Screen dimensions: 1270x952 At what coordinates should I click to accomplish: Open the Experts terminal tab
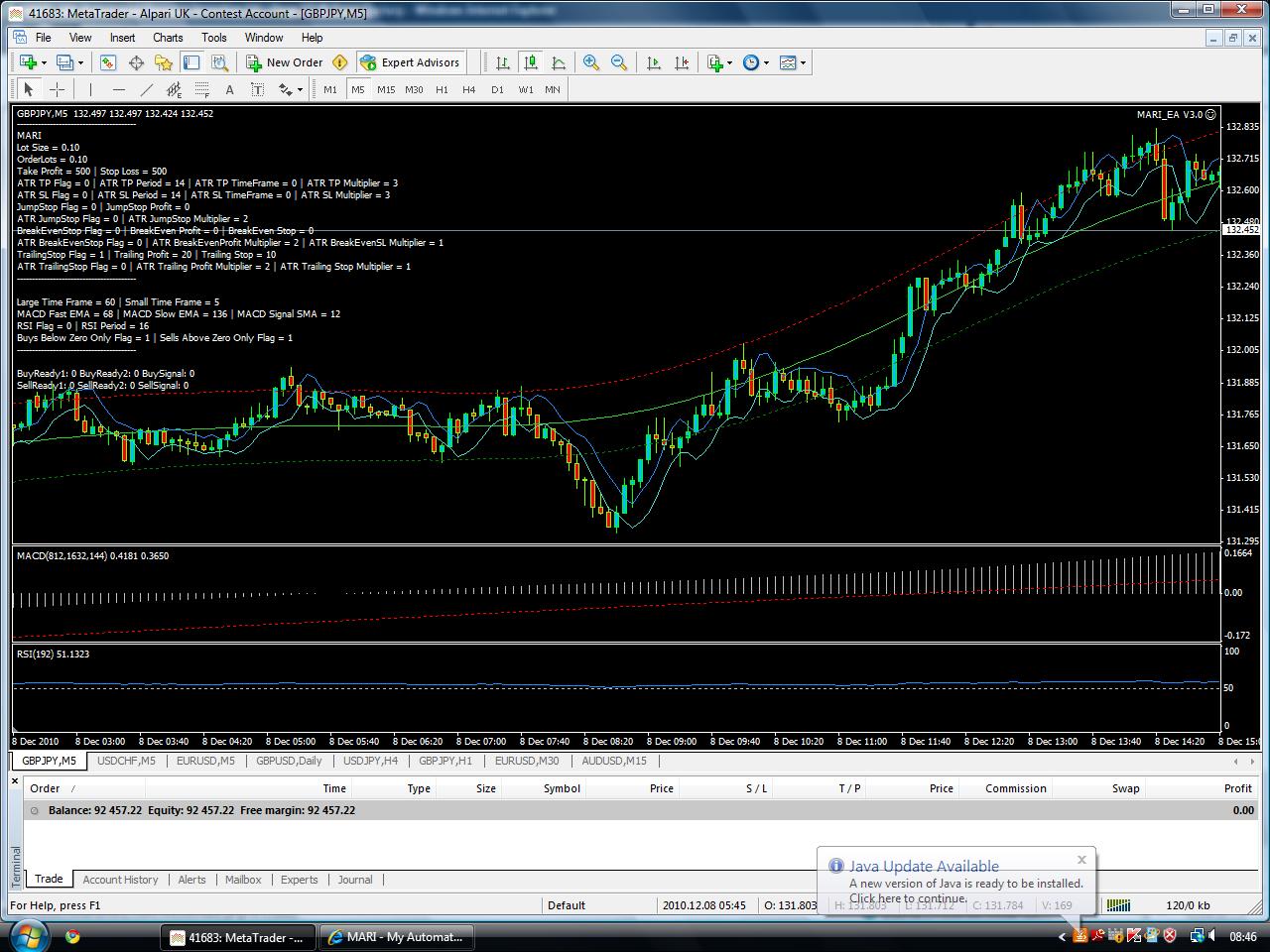pyautogui.click(x=299, y=880)
